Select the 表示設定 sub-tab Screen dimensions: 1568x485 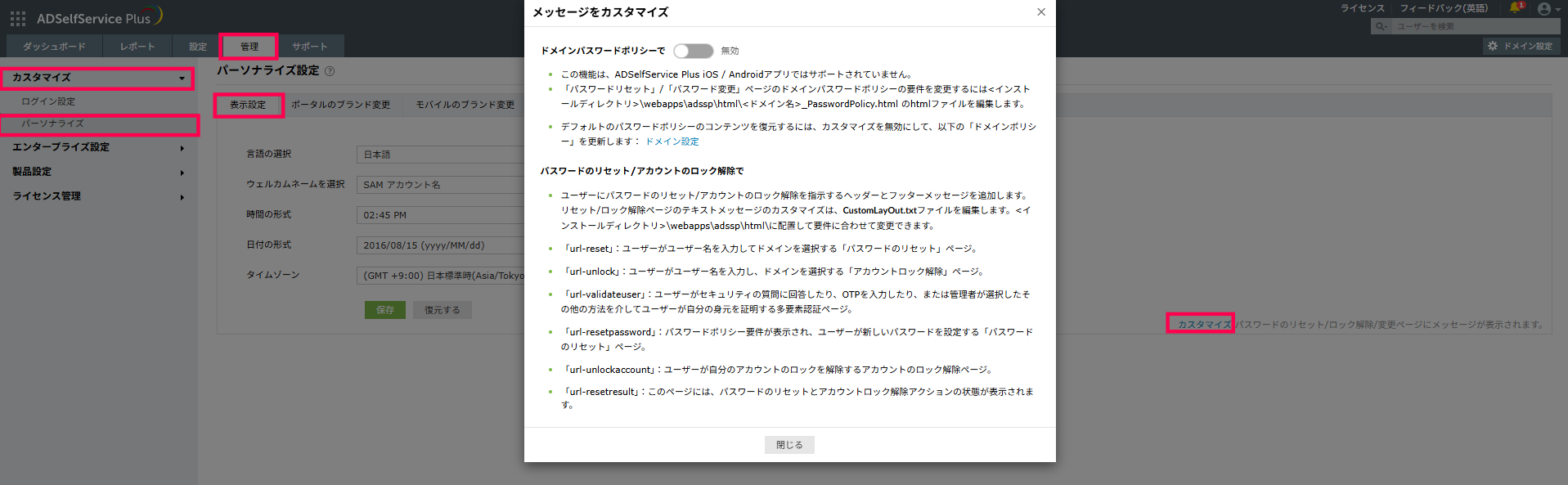pyautogui.click(x=248, y=106)
